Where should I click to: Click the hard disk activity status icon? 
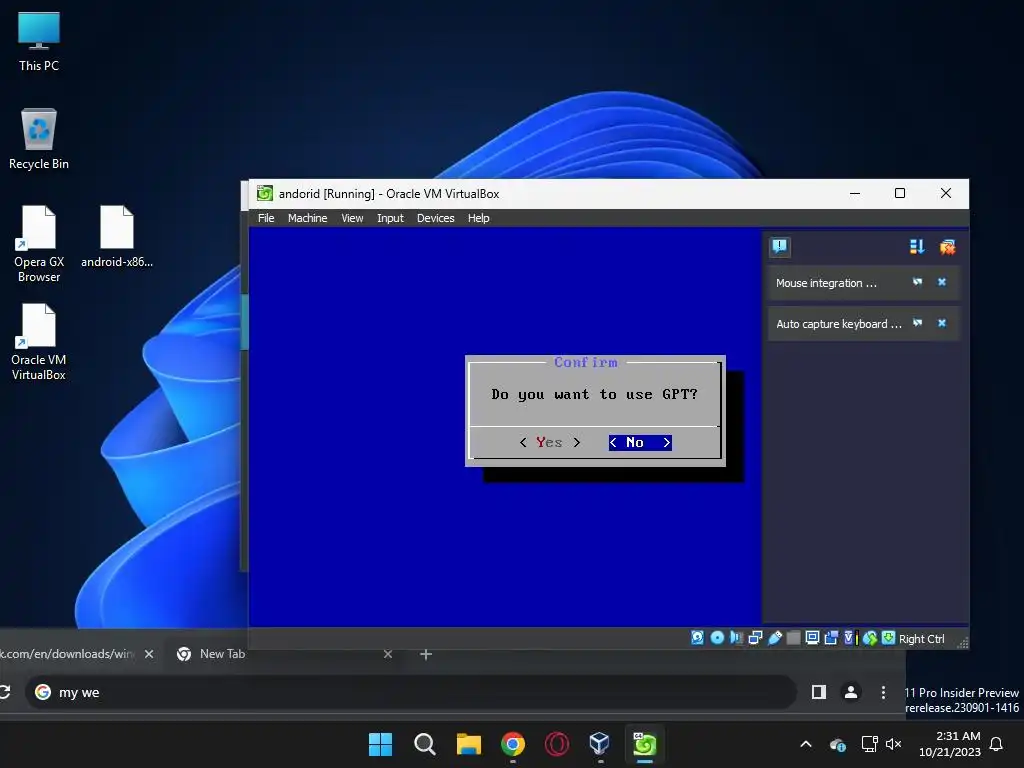697,638
